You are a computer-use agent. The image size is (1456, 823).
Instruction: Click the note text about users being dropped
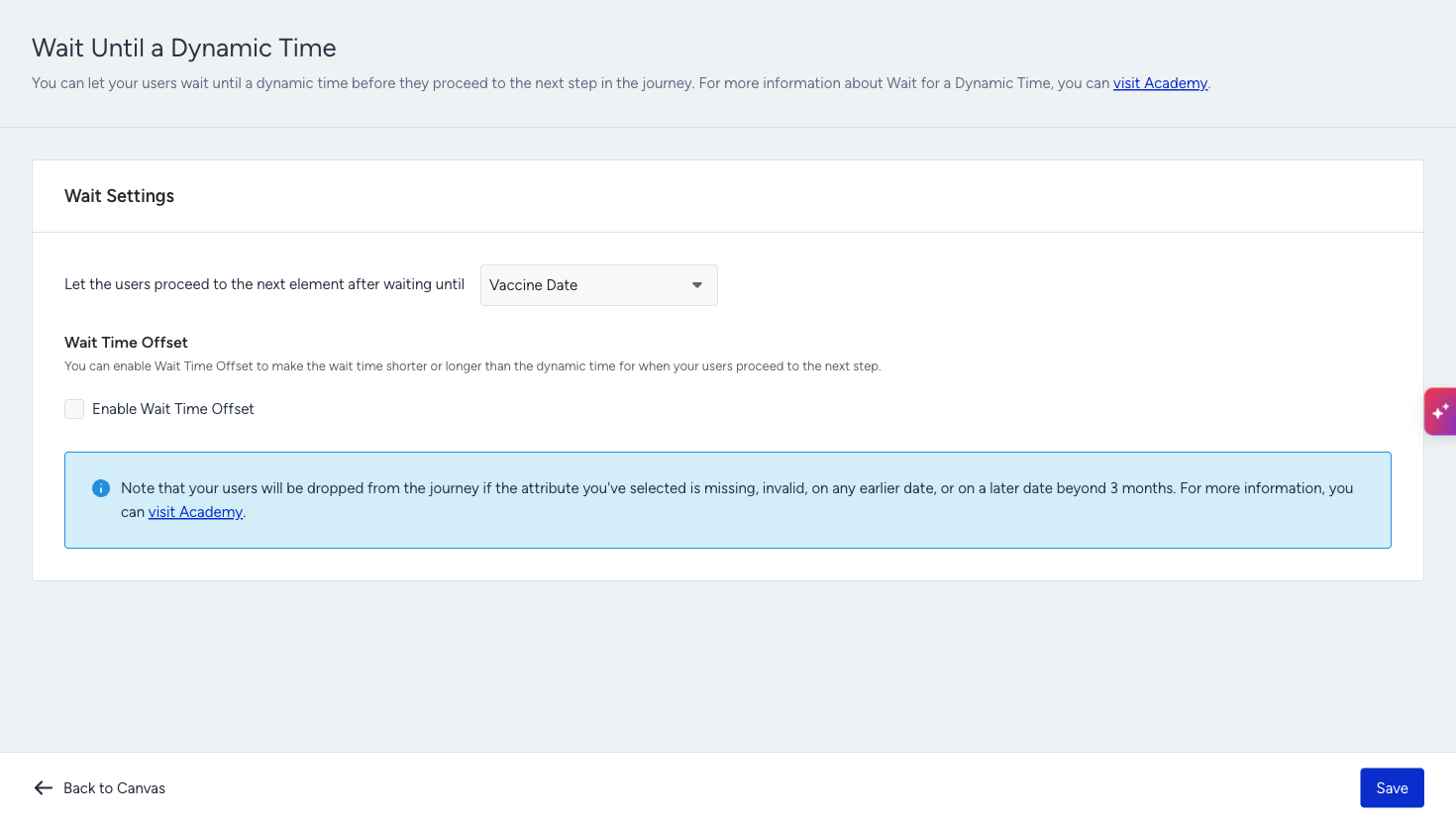737,500
